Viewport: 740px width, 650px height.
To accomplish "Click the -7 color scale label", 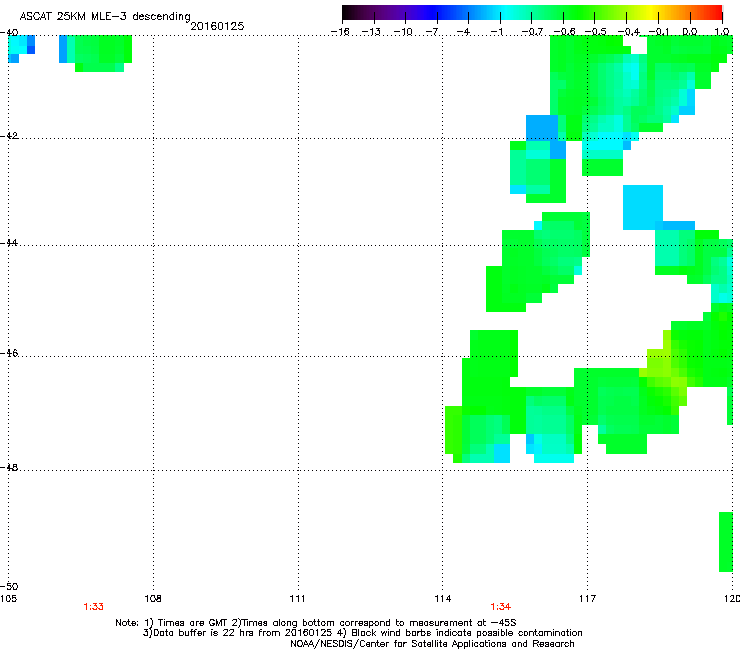I will click(434, 32).
